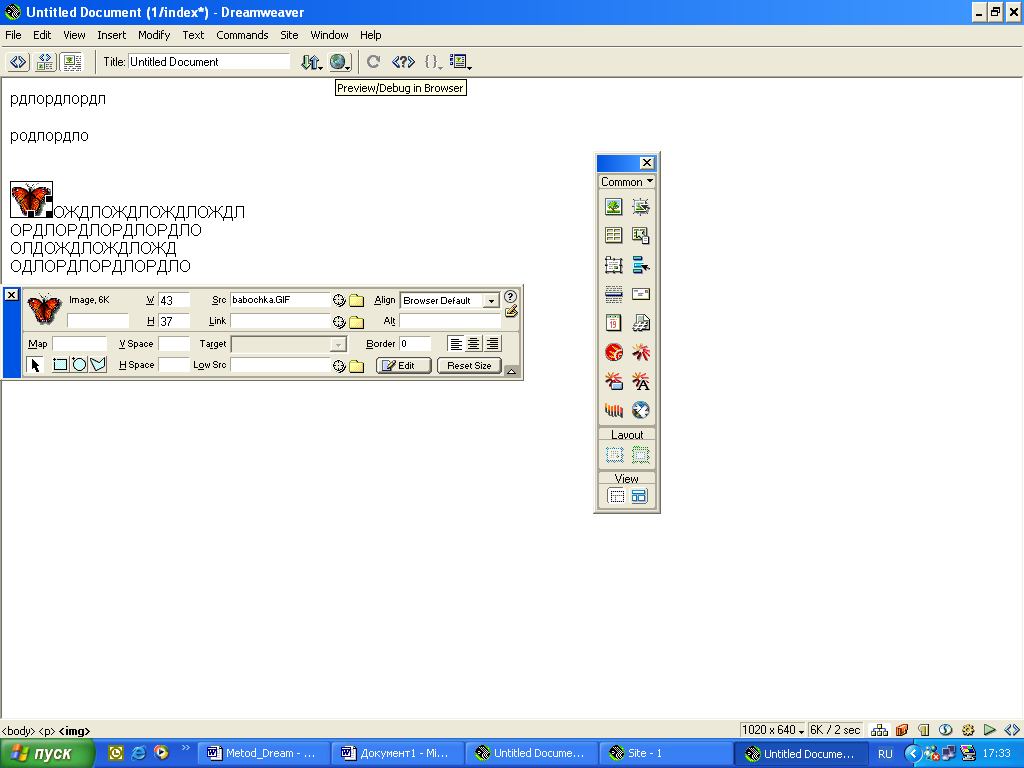1024x768 pixels.
Task: Toggle left image alignment button
Action: coord(456,344)
